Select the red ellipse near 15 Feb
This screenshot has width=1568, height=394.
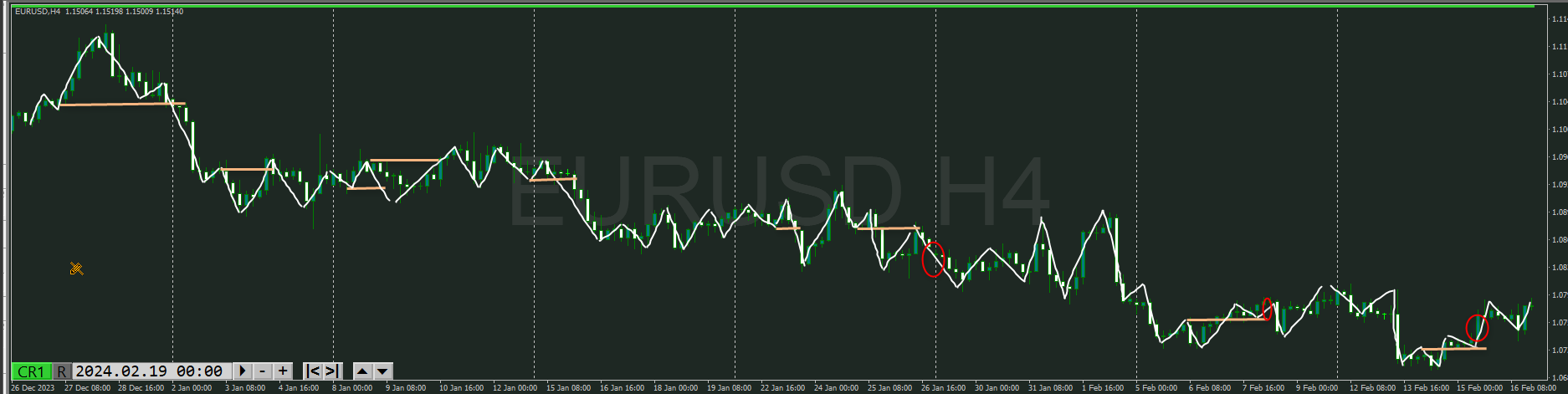click(x=1477, y=328)
